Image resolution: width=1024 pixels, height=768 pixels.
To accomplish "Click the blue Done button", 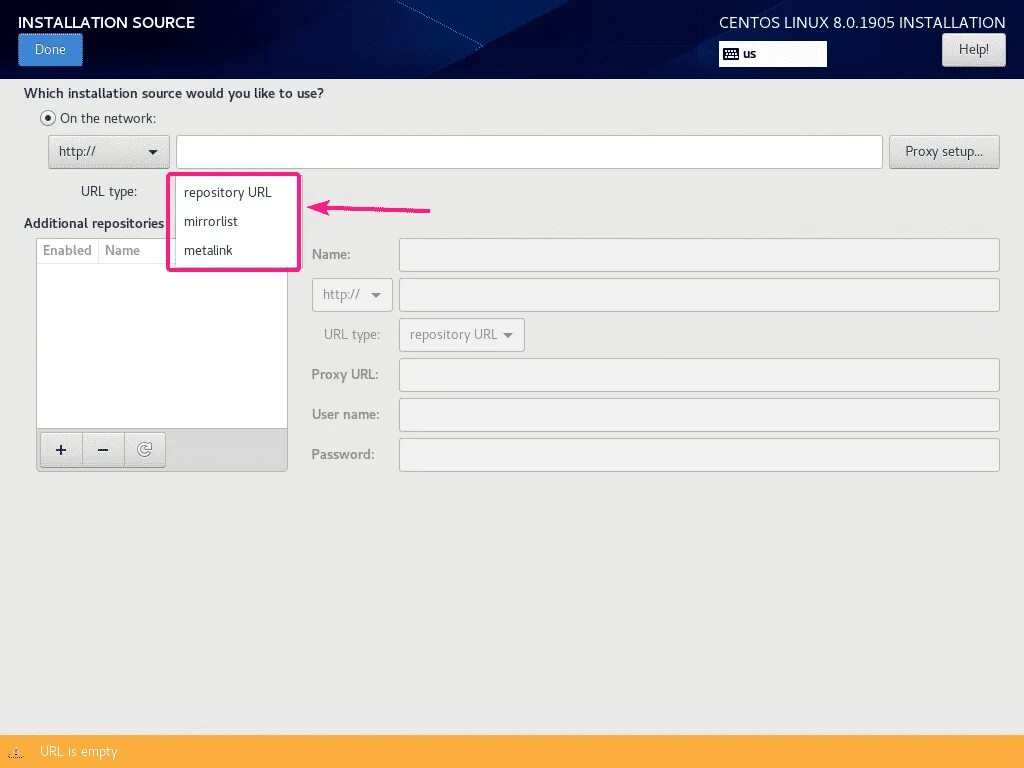I will [50, 50].
